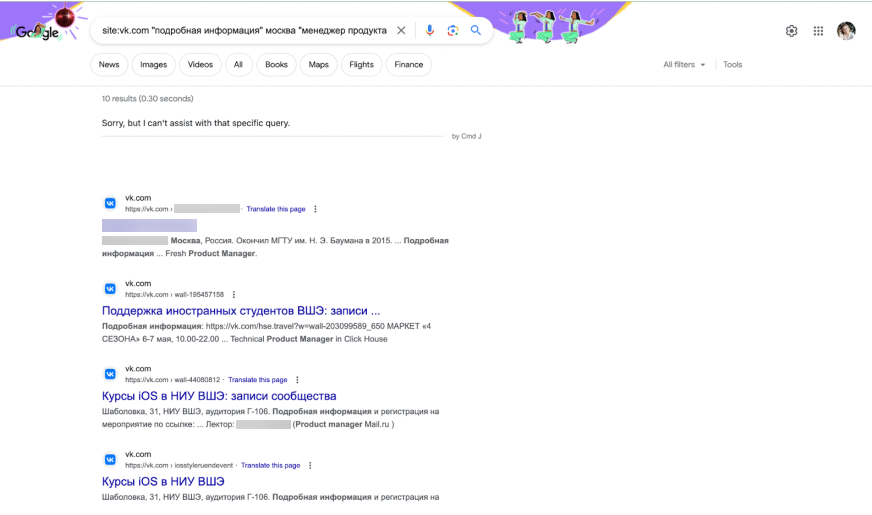Open 'Курсы iOS в НИУ ВШЭ: записи сообщества'
The width and height of the screenshot is (872, 515).
pos(219,396)
